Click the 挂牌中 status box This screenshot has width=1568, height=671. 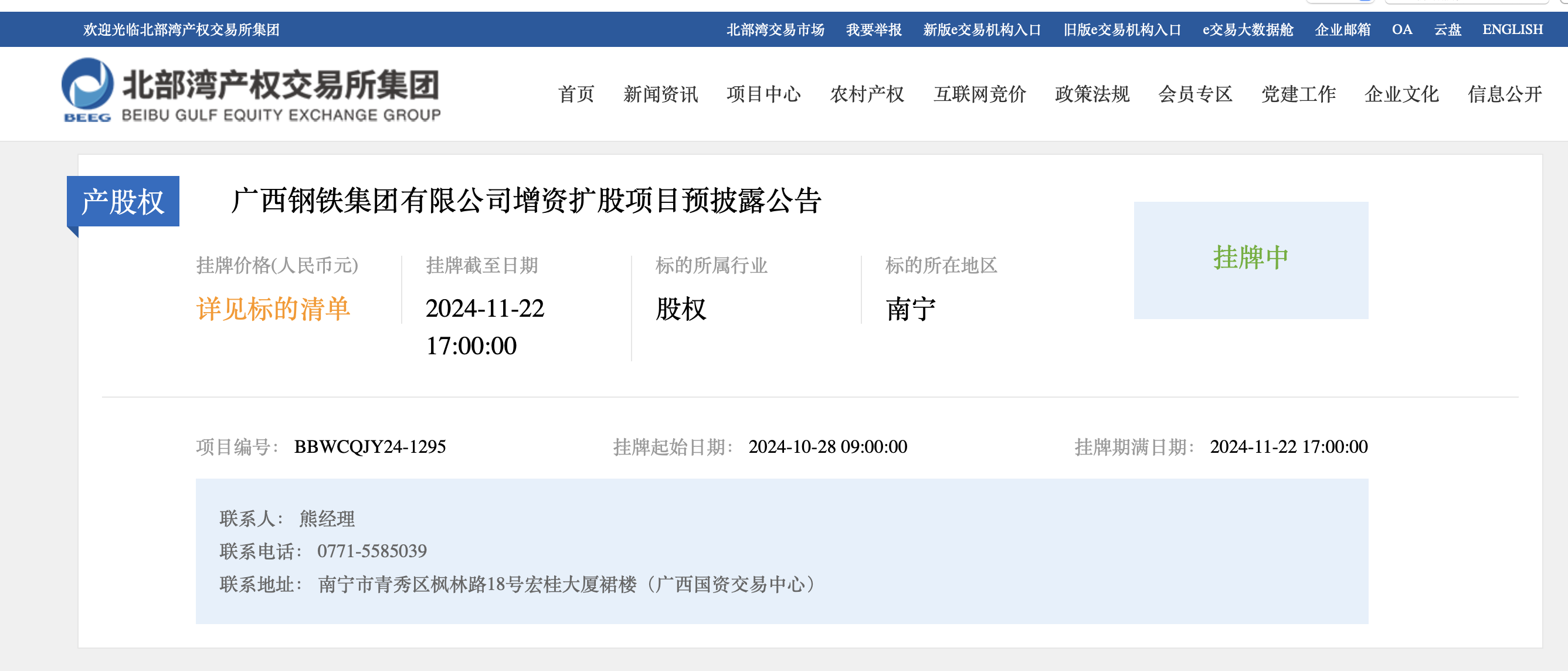coord(1250,259)
